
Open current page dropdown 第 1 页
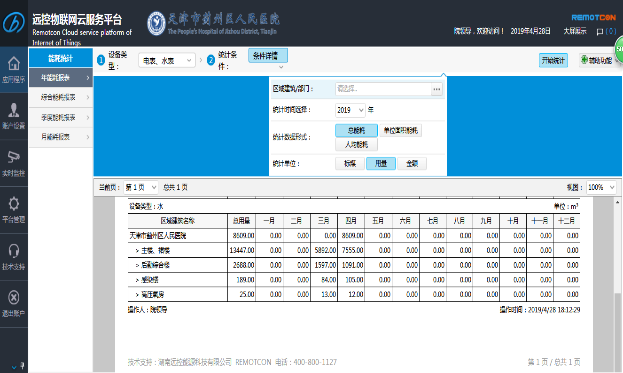tap(141, 187)
